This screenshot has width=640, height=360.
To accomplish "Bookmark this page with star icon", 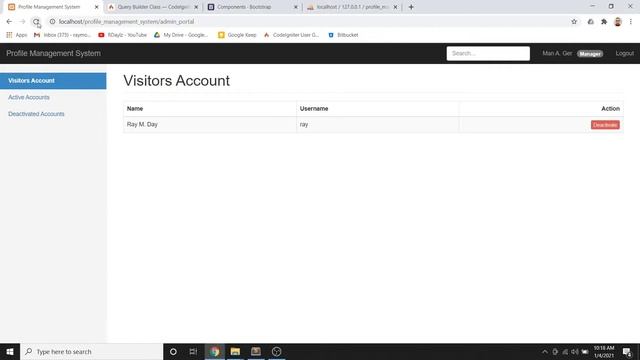I will [x=574, y=22].
